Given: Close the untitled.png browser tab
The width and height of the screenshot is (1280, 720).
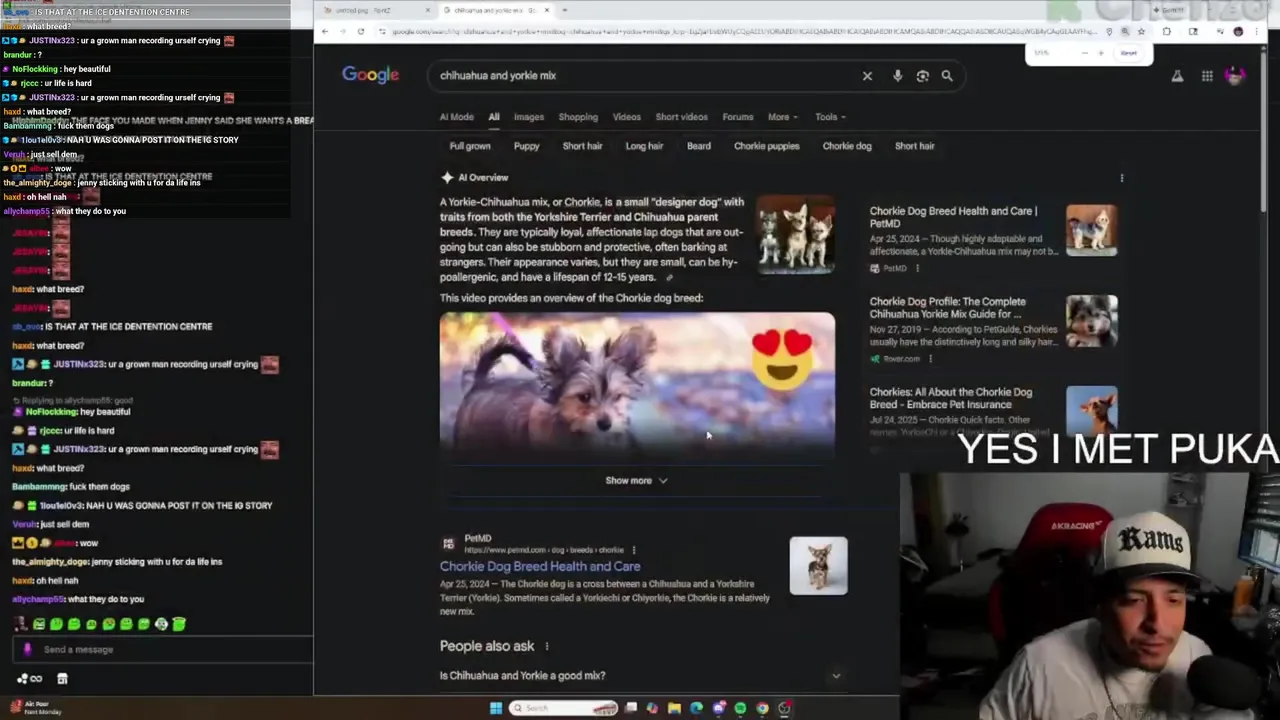Looking at the screenshot, I should [x=428, y=10].
